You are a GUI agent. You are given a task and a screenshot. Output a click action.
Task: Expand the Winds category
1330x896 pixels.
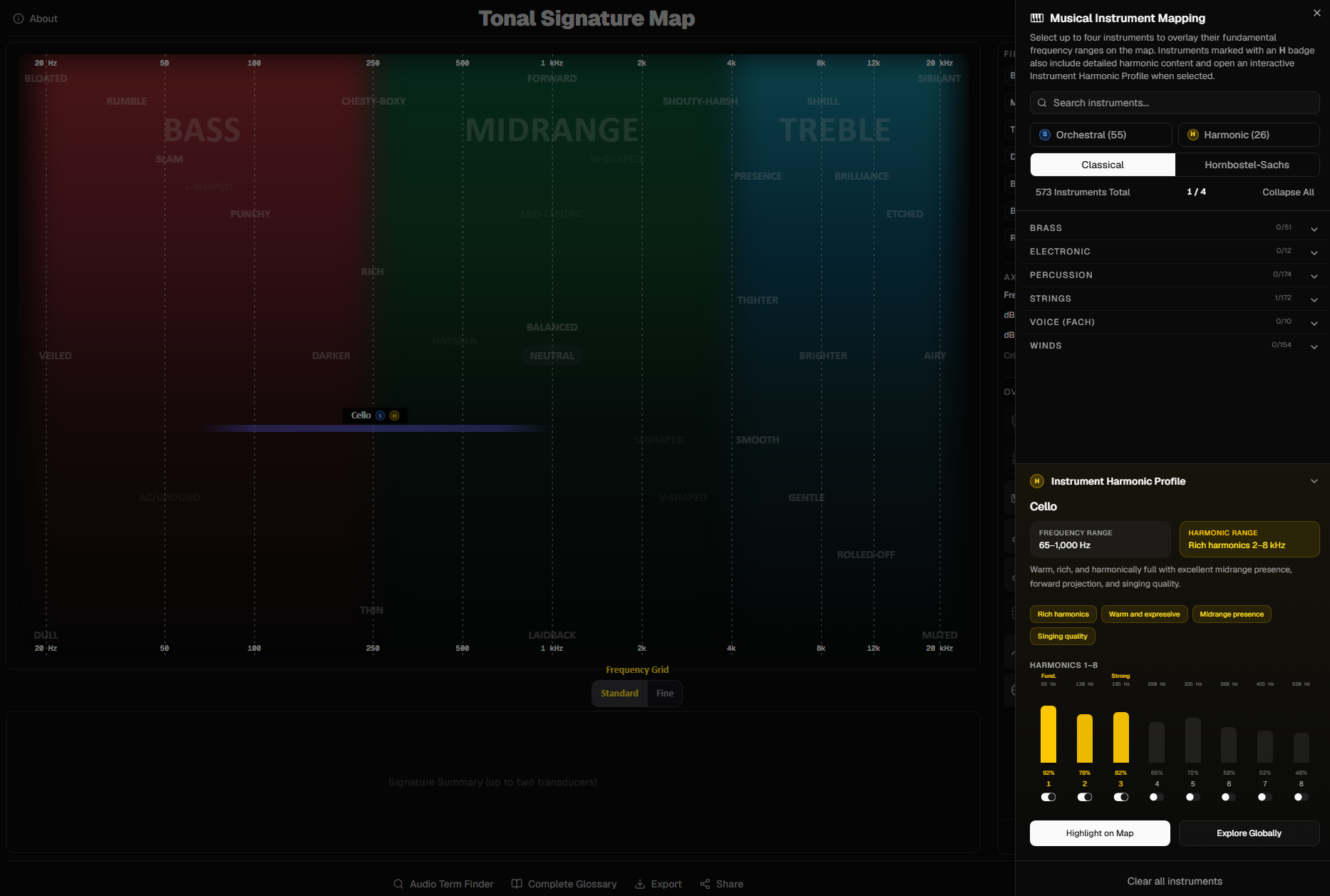(x=1173, y=346)
